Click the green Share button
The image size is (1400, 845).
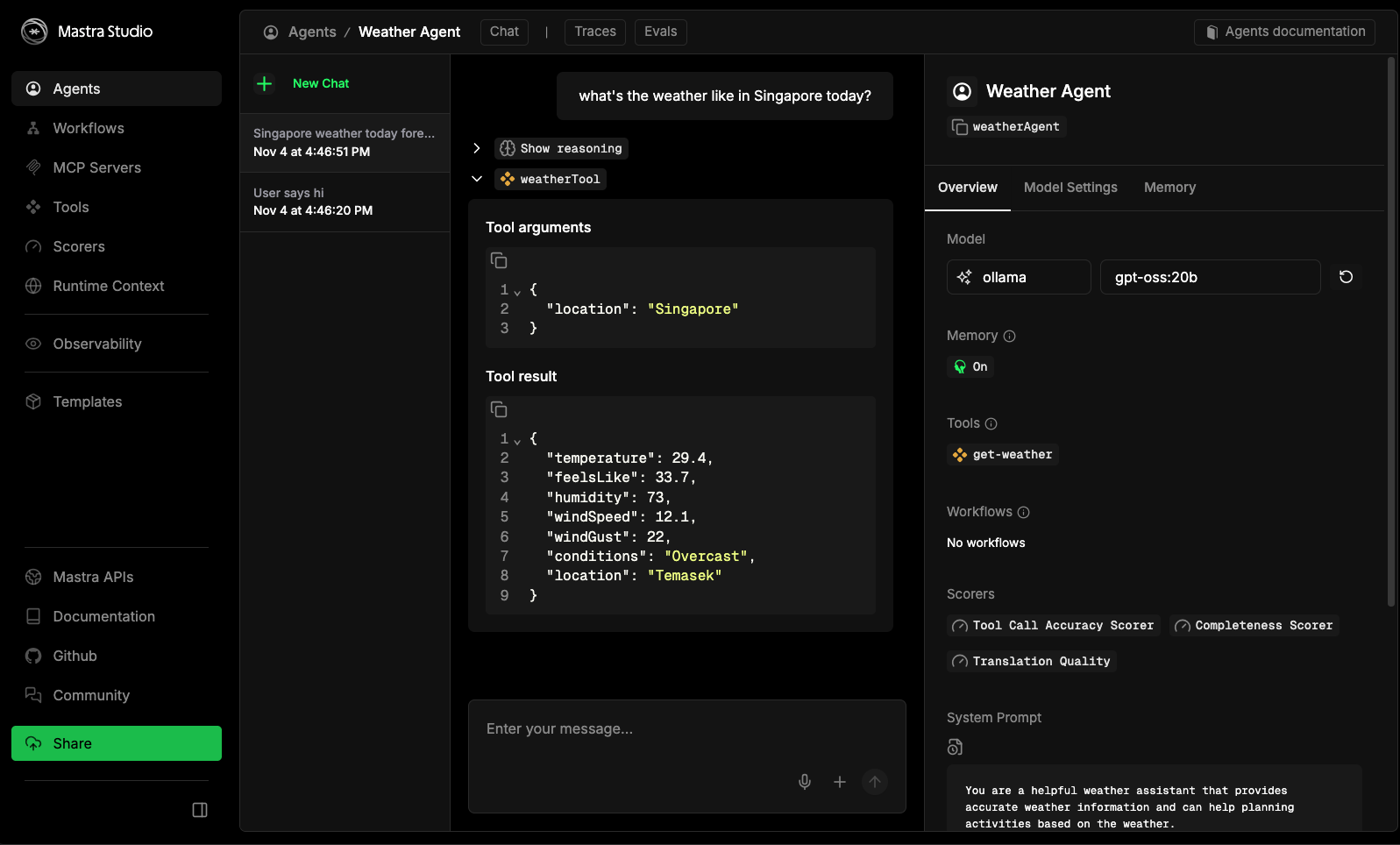click(117, 743)
